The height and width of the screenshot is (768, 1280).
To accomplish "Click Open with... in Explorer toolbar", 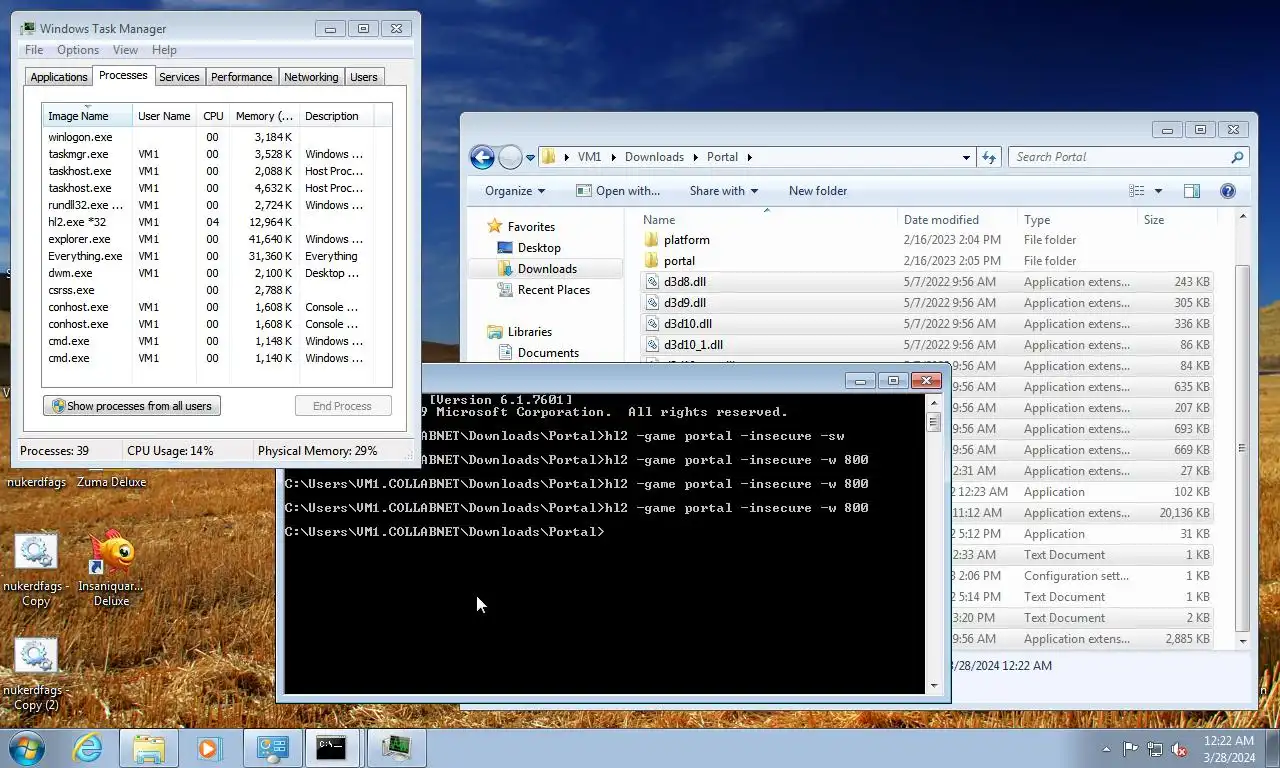I will coord(618,191).
